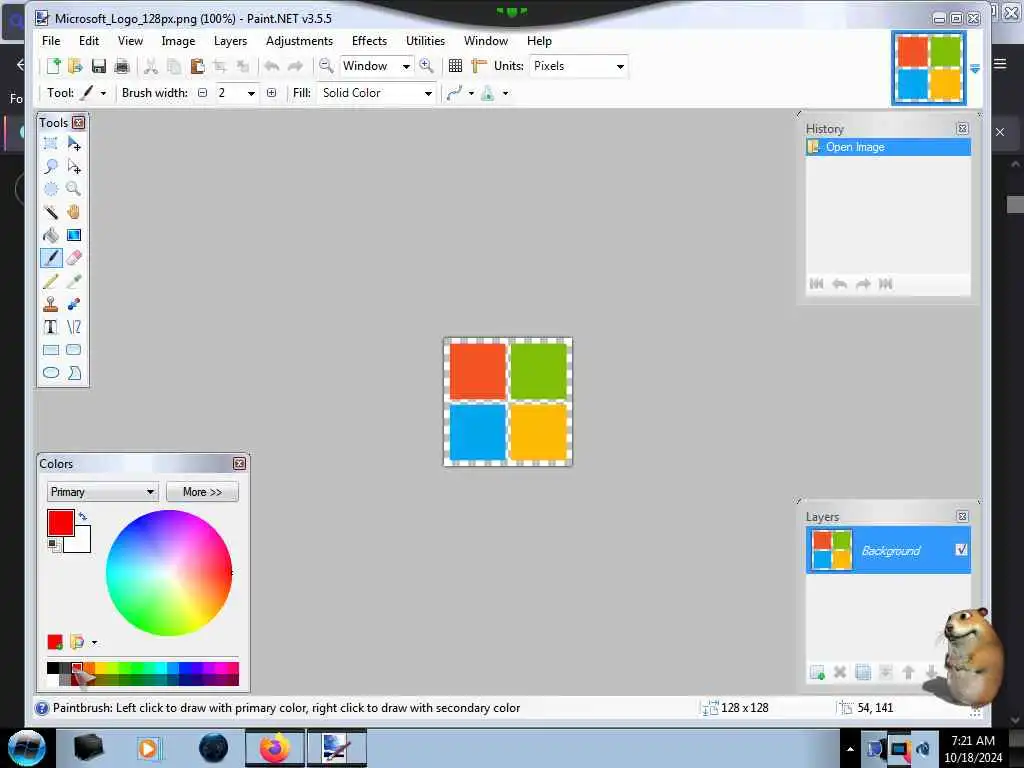Select the Recolor tool
This screenshot has height=768, width=1024.
coord(74,304)
